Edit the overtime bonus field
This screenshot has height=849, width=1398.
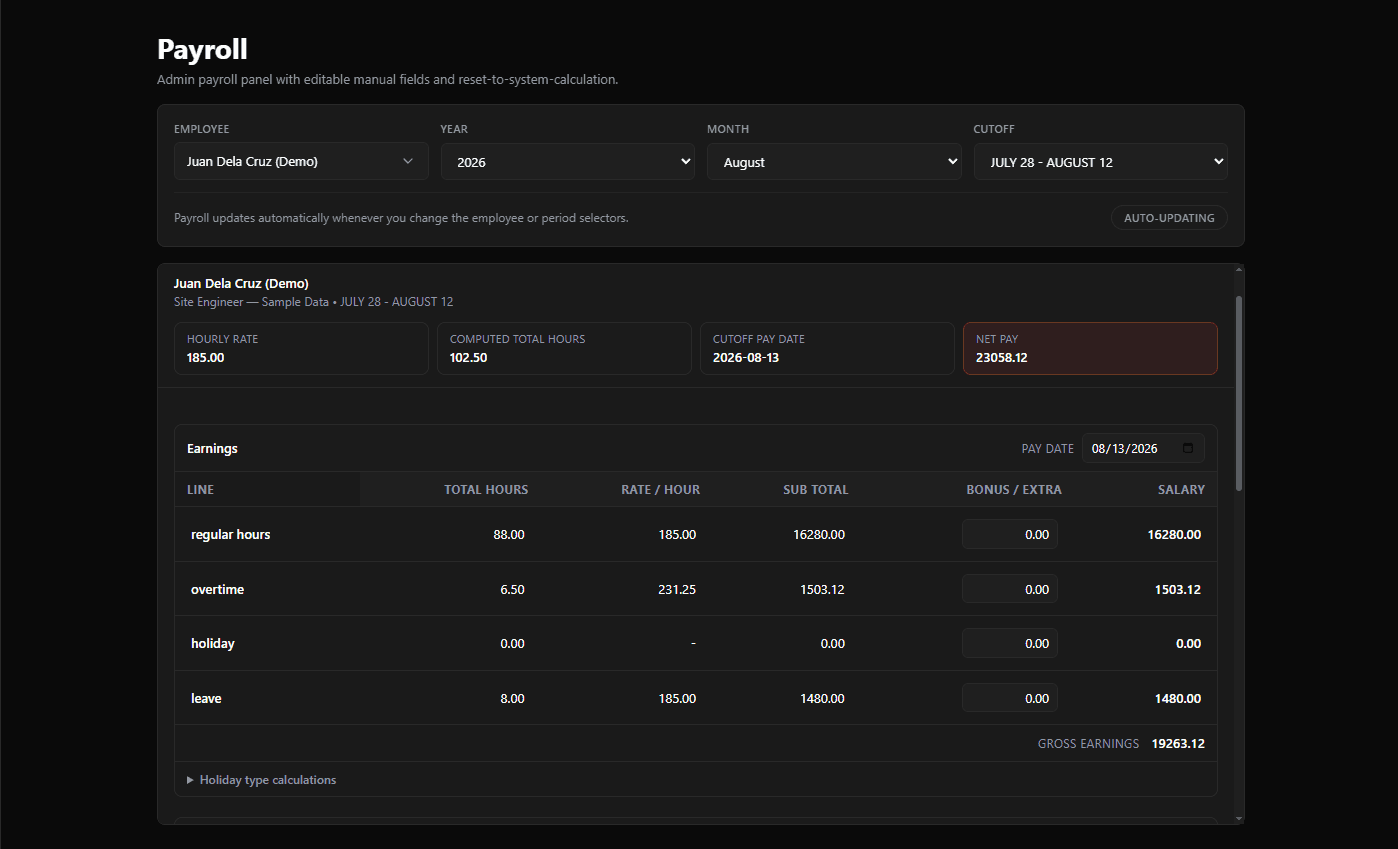pyautogui.click(x=1010, y=589)
